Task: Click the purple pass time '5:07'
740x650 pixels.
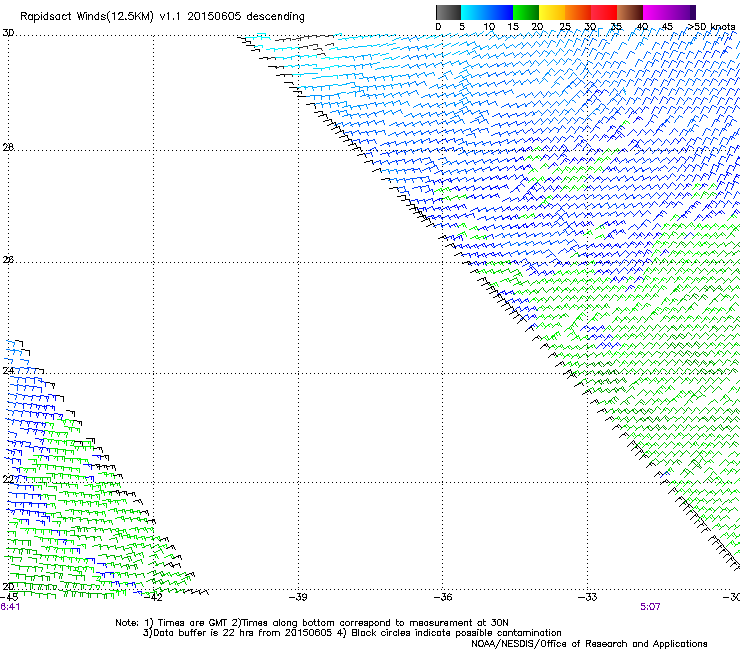Action: point(650,607)
